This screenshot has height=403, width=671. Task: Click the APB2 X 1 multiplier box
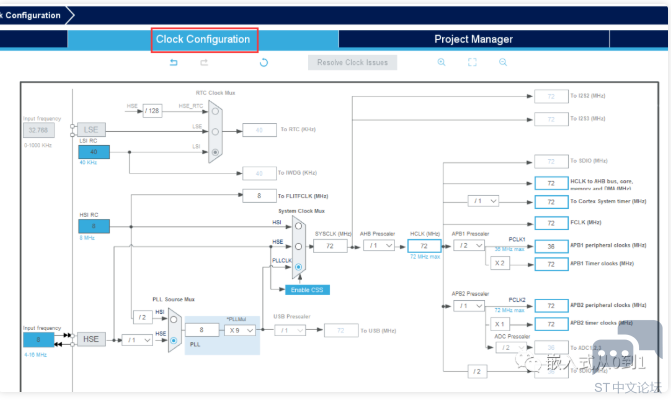coord(500,324)
